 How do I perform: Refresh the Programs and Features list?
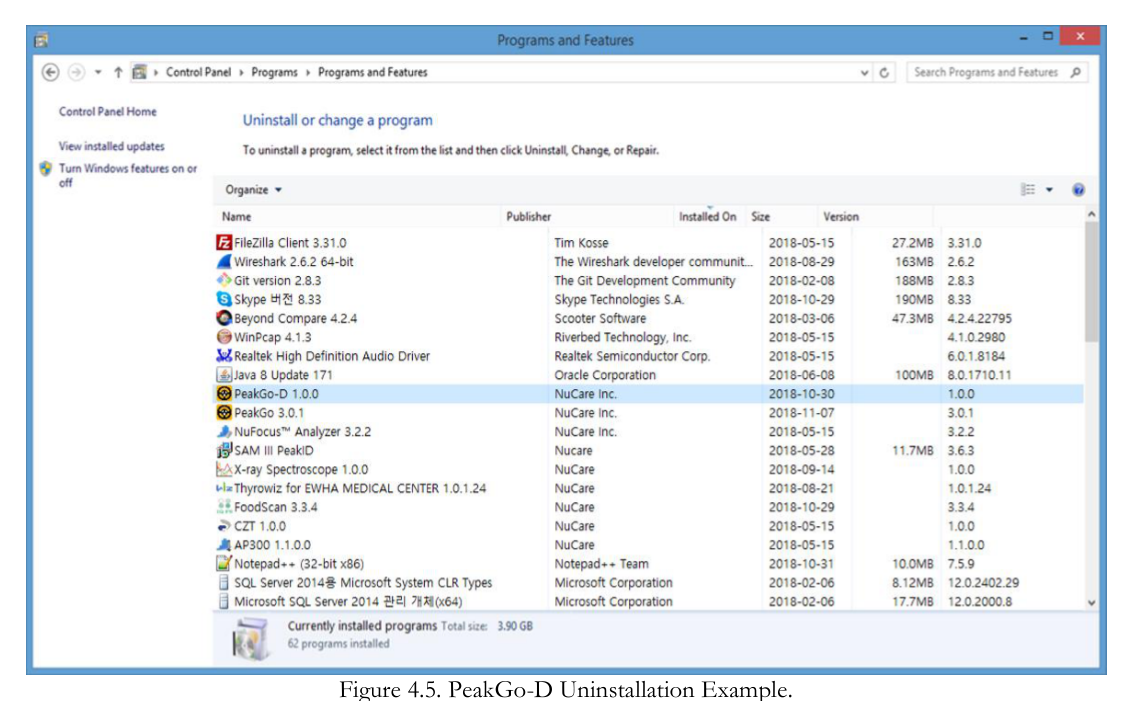tap(884, 72)
